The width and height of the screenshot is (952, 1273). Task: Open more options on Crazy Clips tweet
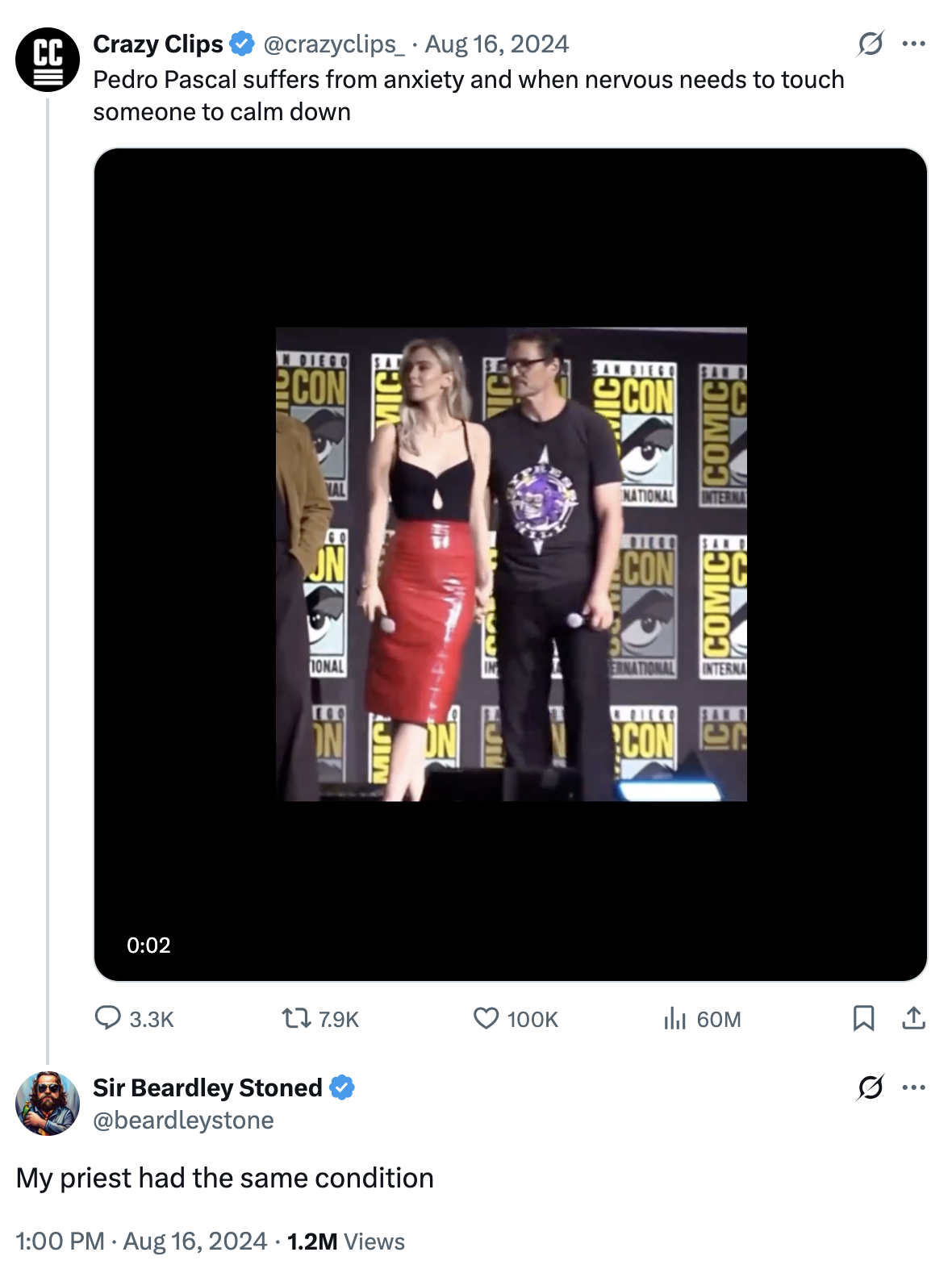(x=914, y=44)
